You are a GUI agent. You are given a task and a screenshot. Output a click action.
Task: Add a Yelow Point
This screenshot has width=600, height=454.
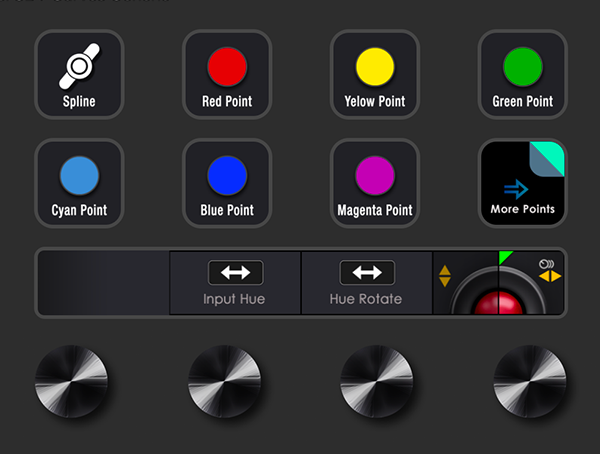[x=375, y=75]
